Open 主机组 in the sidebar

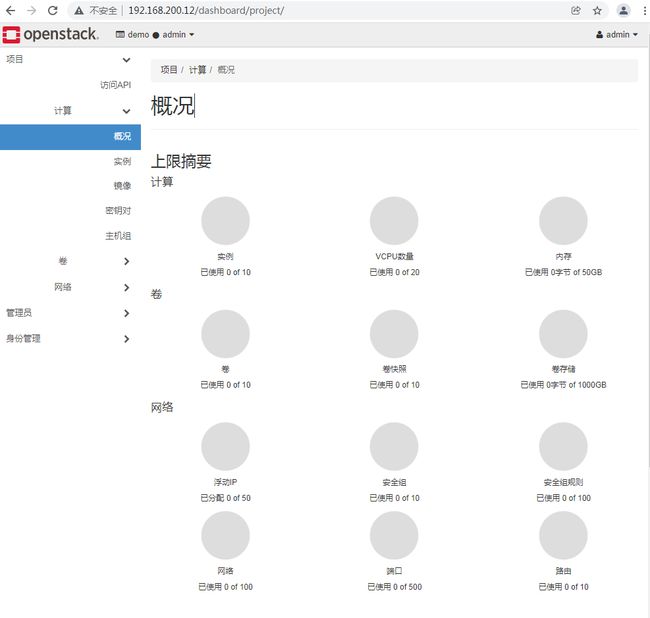click(x=118, y=236)
